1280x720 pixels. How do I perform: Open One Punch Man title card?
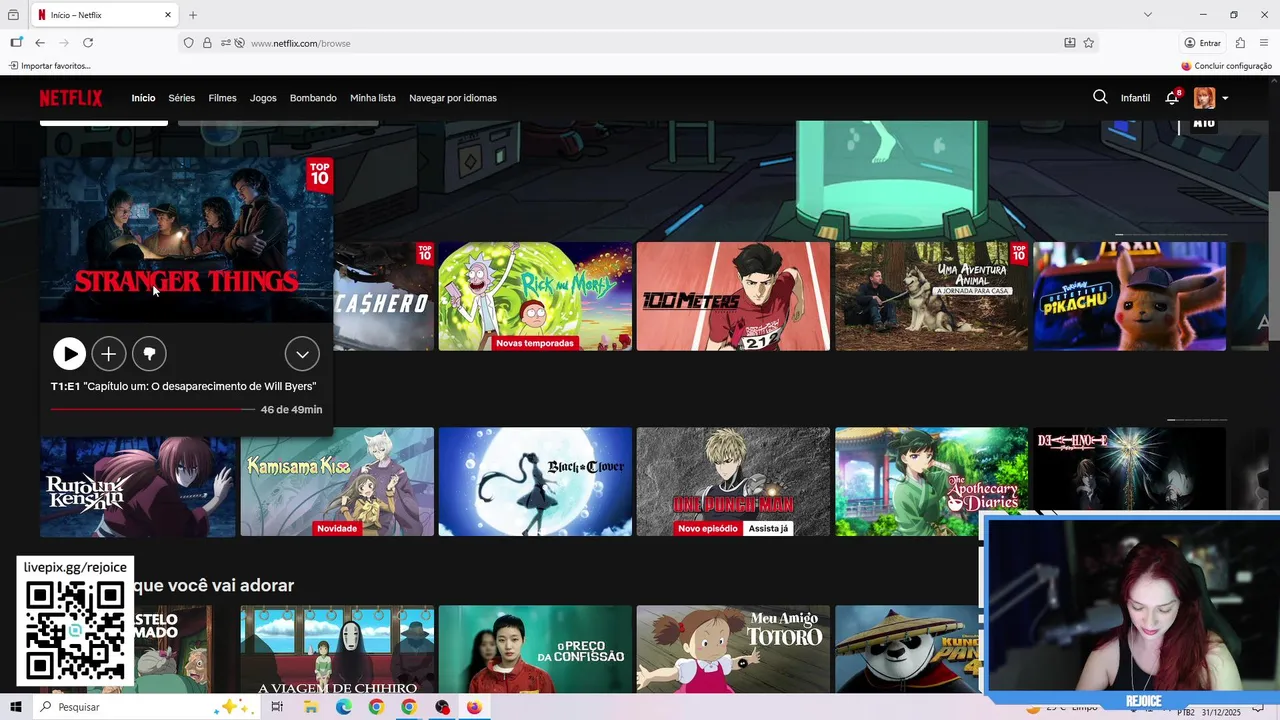pos(733,482)
